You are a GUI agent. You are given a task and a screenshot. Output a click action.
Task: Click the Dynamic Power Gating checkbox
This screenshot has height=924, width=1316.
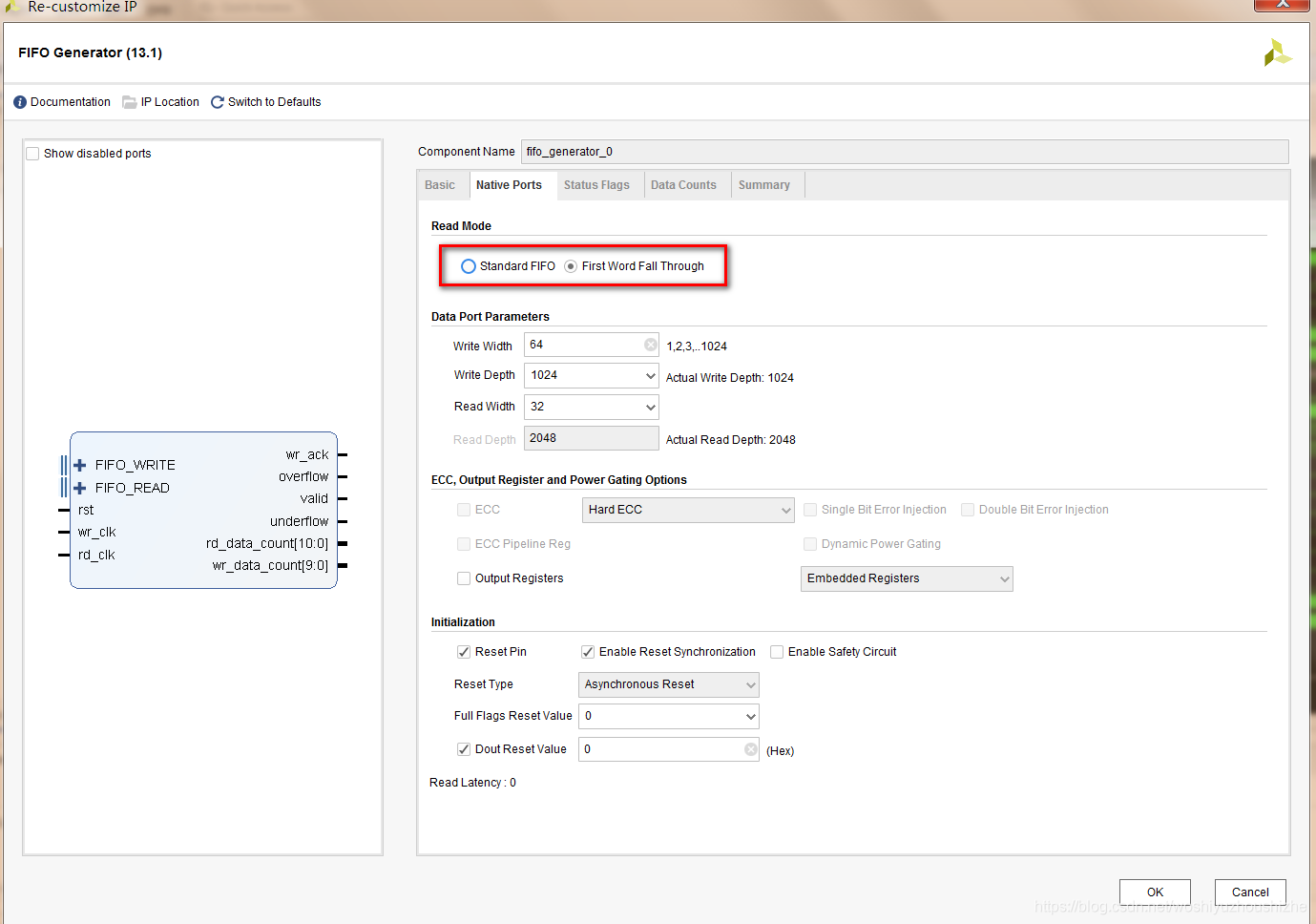click(810, 544)
